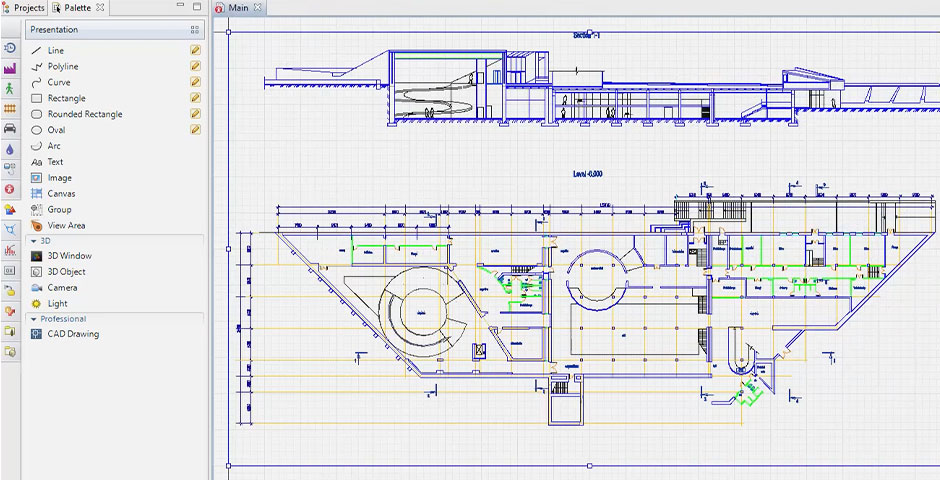This screenshot has height=480, width=940.
Task: Select the Main editor tab
Action: pos(237,8)
